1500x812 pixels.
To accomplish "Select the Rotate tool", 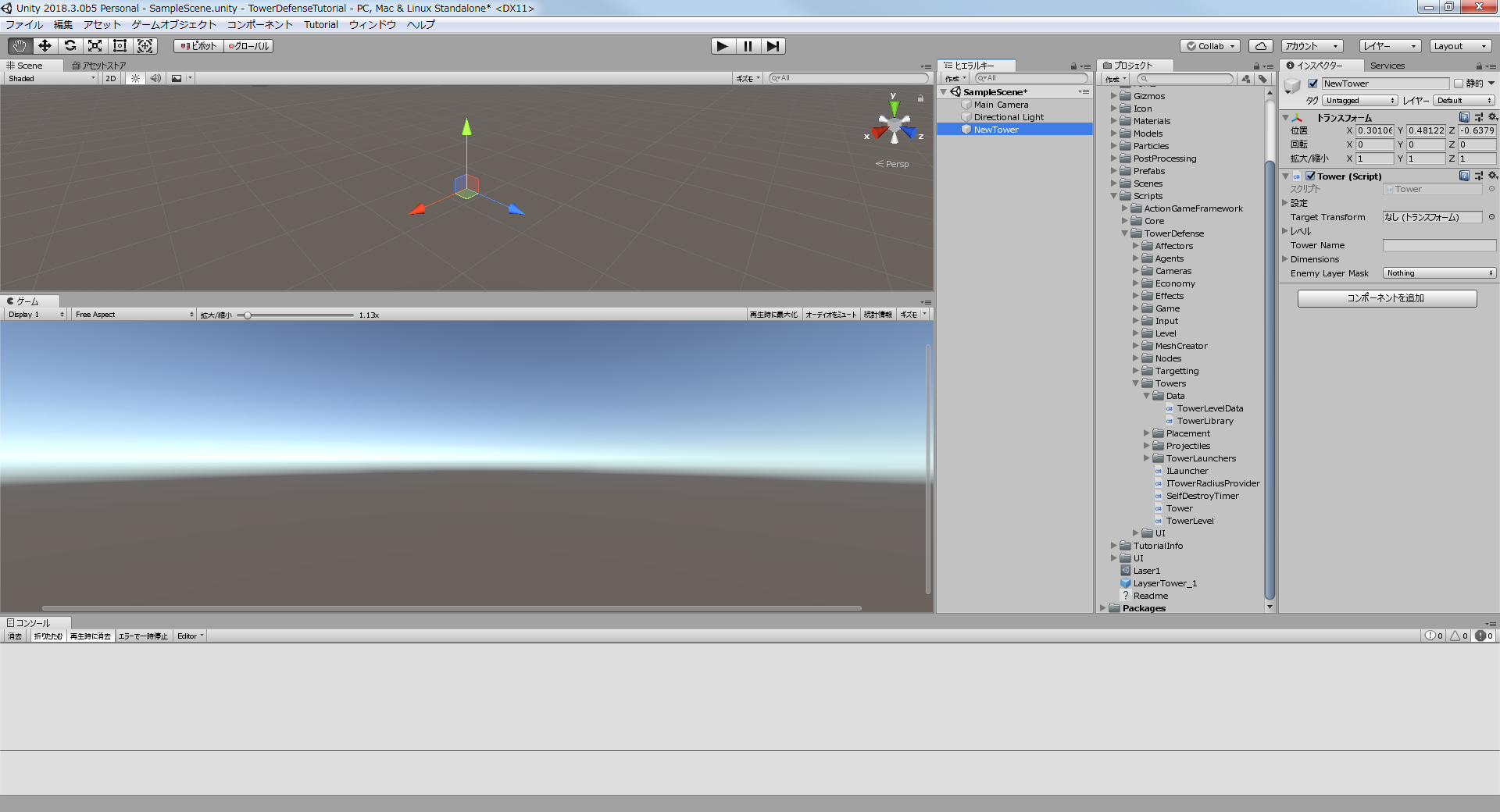I will point(70,46).
